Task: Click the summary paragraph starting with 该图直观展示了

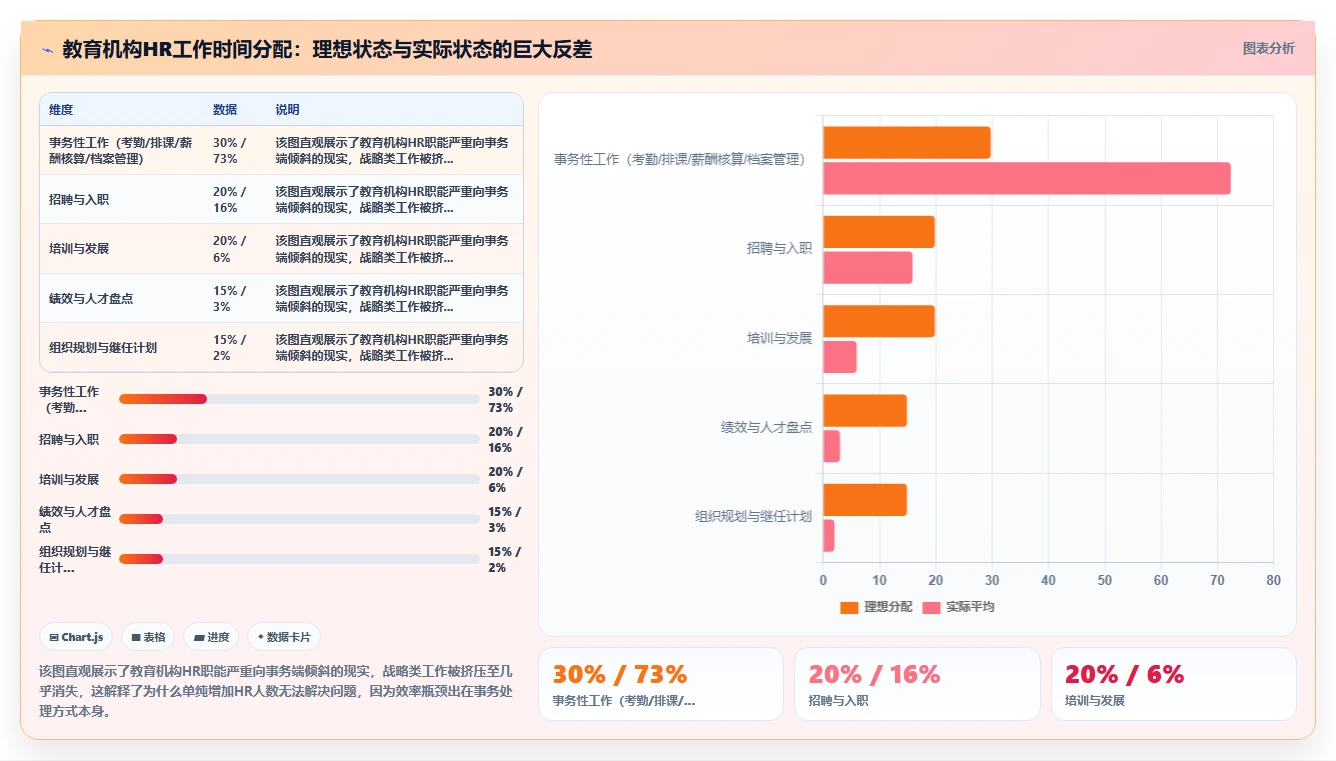Action: click(x=277, y=691)
